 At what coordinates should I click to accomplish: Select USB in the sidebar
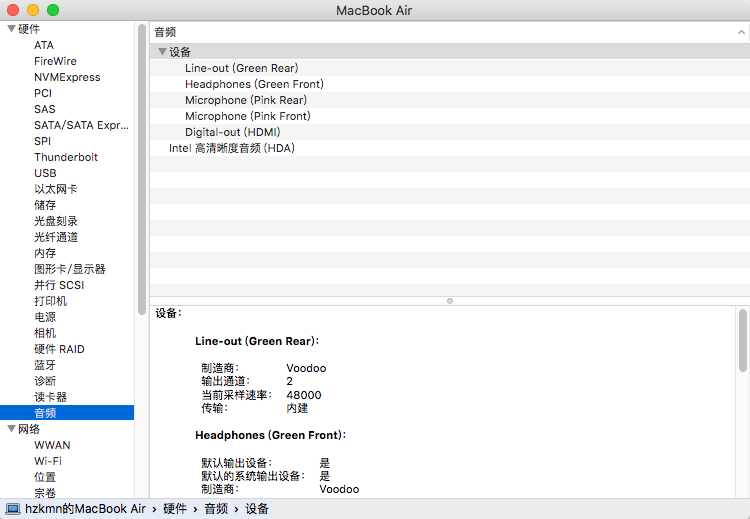[45, 173]
